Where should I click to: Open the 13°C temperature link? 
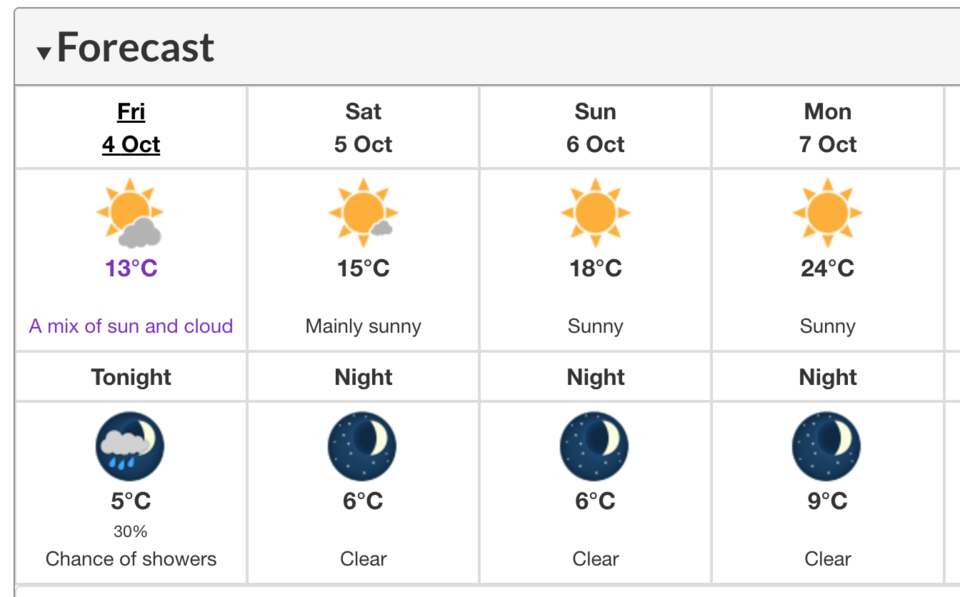click(131, 268)
